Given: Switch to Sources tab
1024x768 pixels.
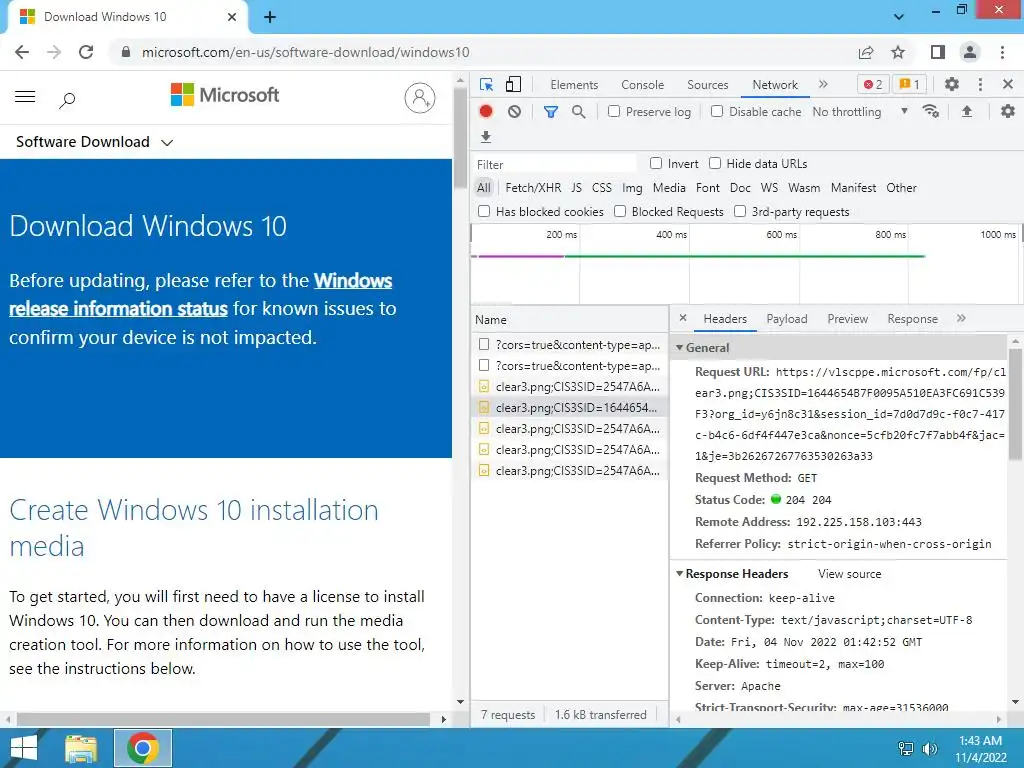Looking at the screenshot, I should click(707, 85).
